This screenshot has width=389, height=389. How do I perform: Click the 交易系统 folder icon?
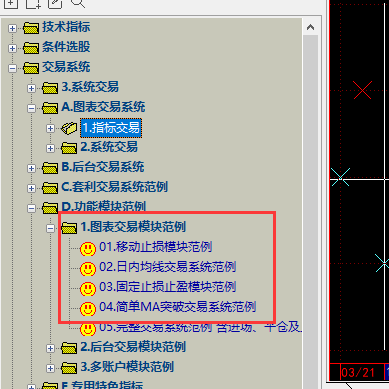[31, 68]
